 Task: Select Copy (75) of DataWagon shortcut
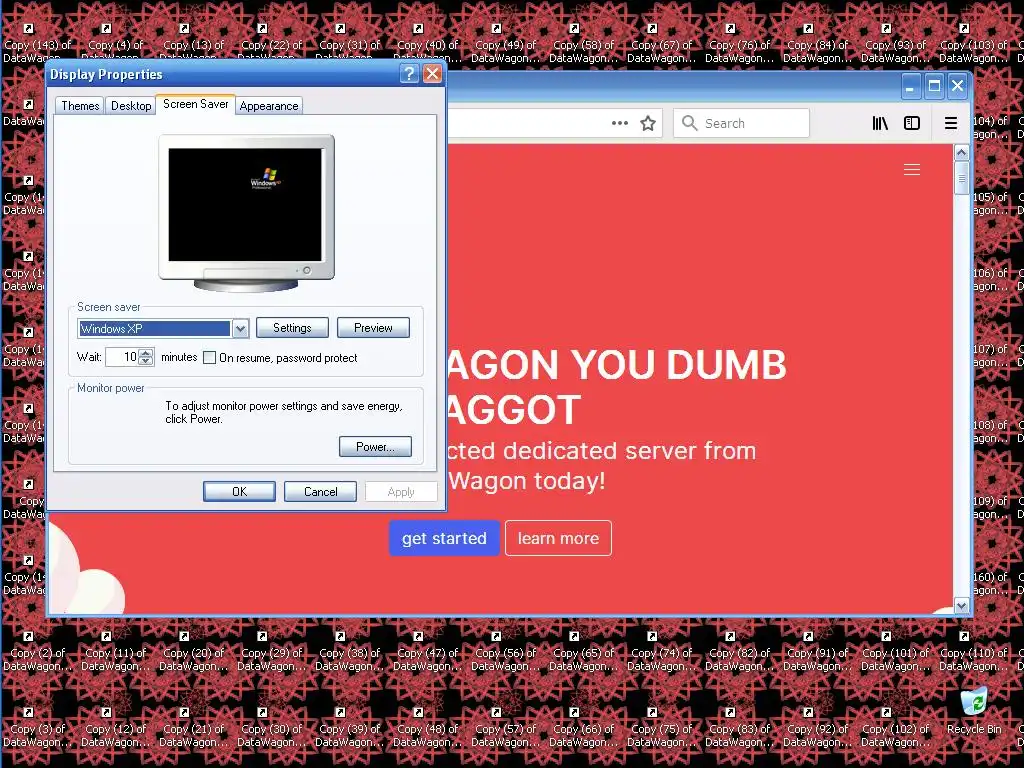coord(661,727)
